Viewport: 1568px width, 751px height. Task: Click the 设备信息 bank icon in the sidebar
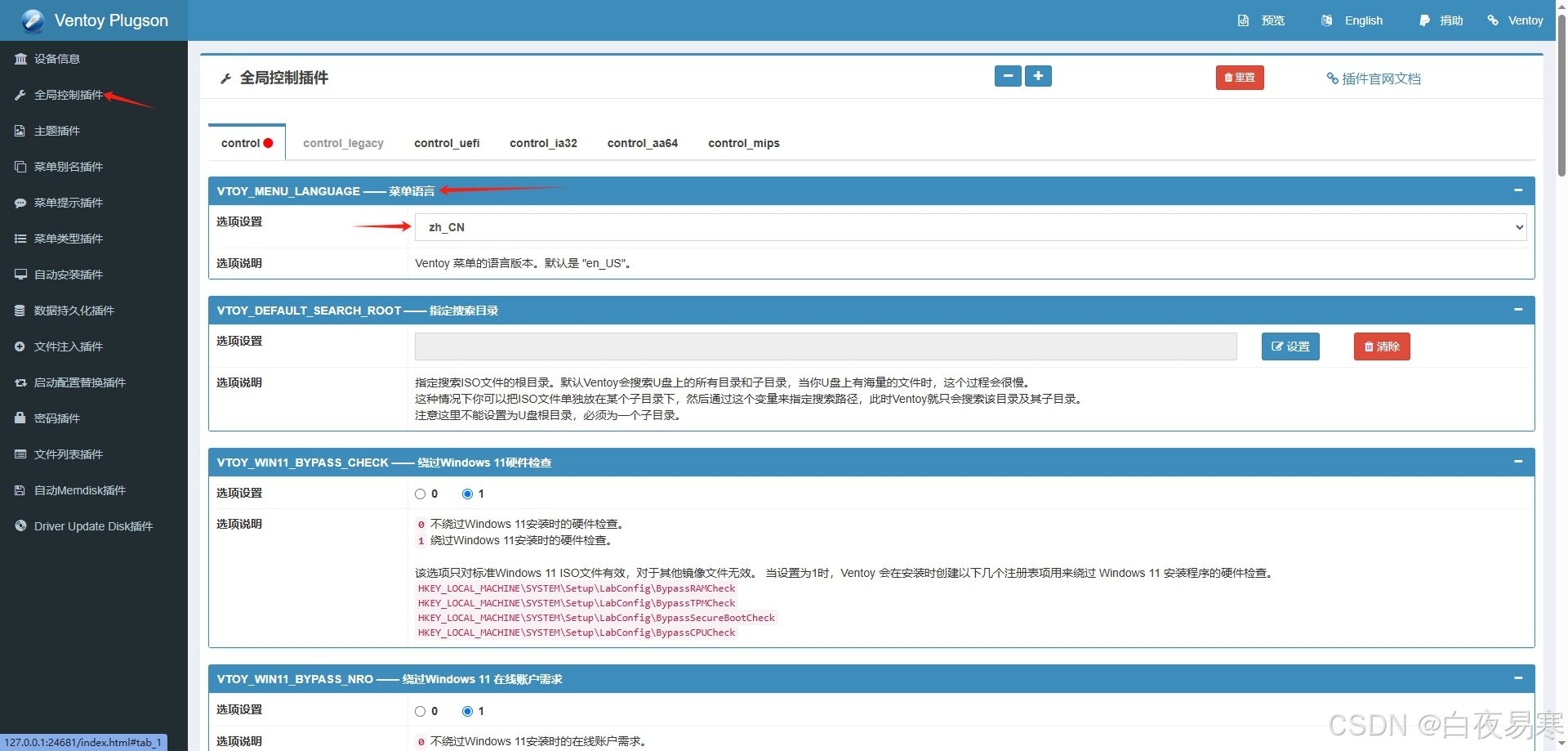[20, 59]
